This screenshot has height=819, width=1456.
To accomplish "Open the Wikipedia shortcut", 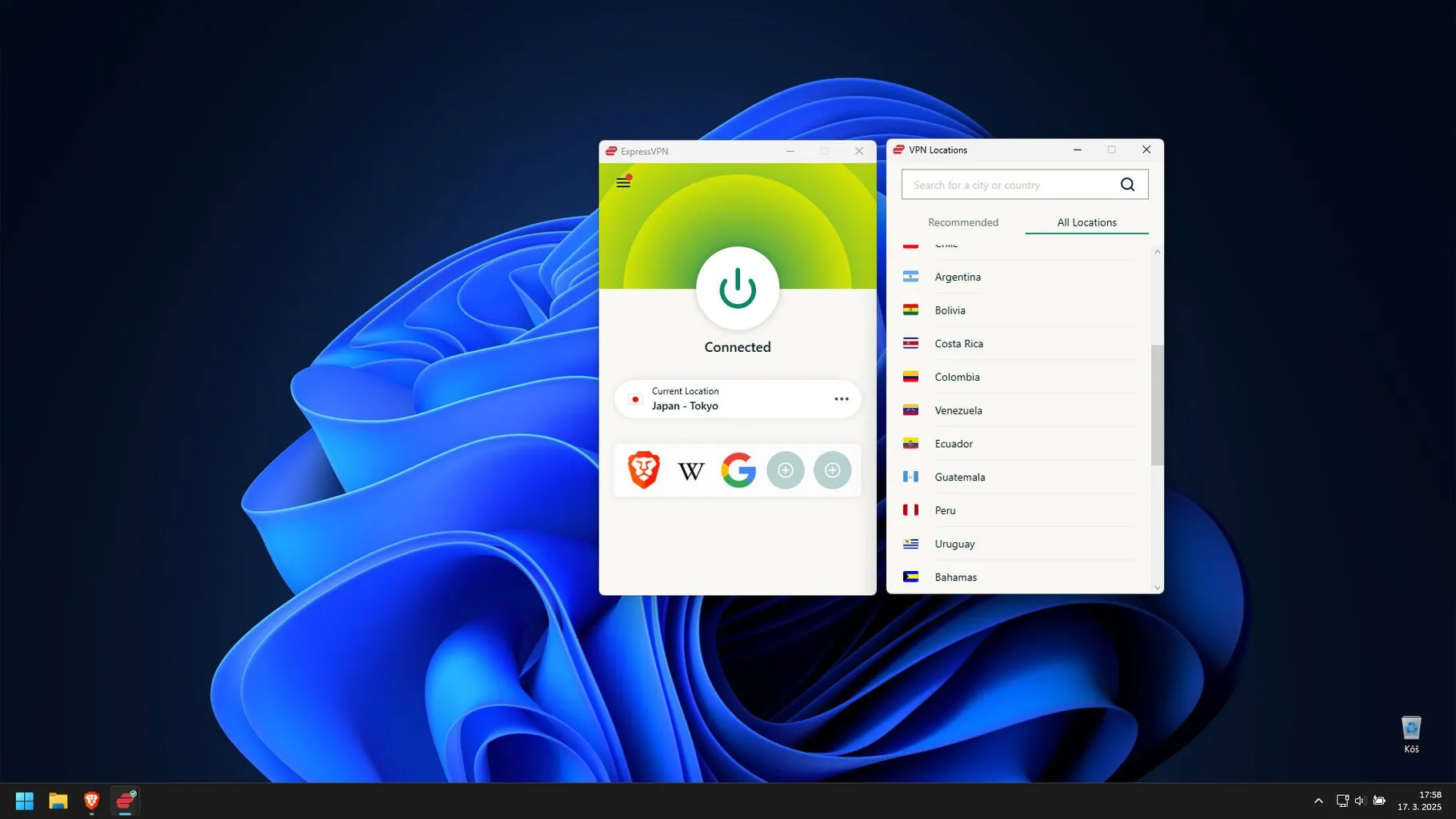I will [690, 470].
